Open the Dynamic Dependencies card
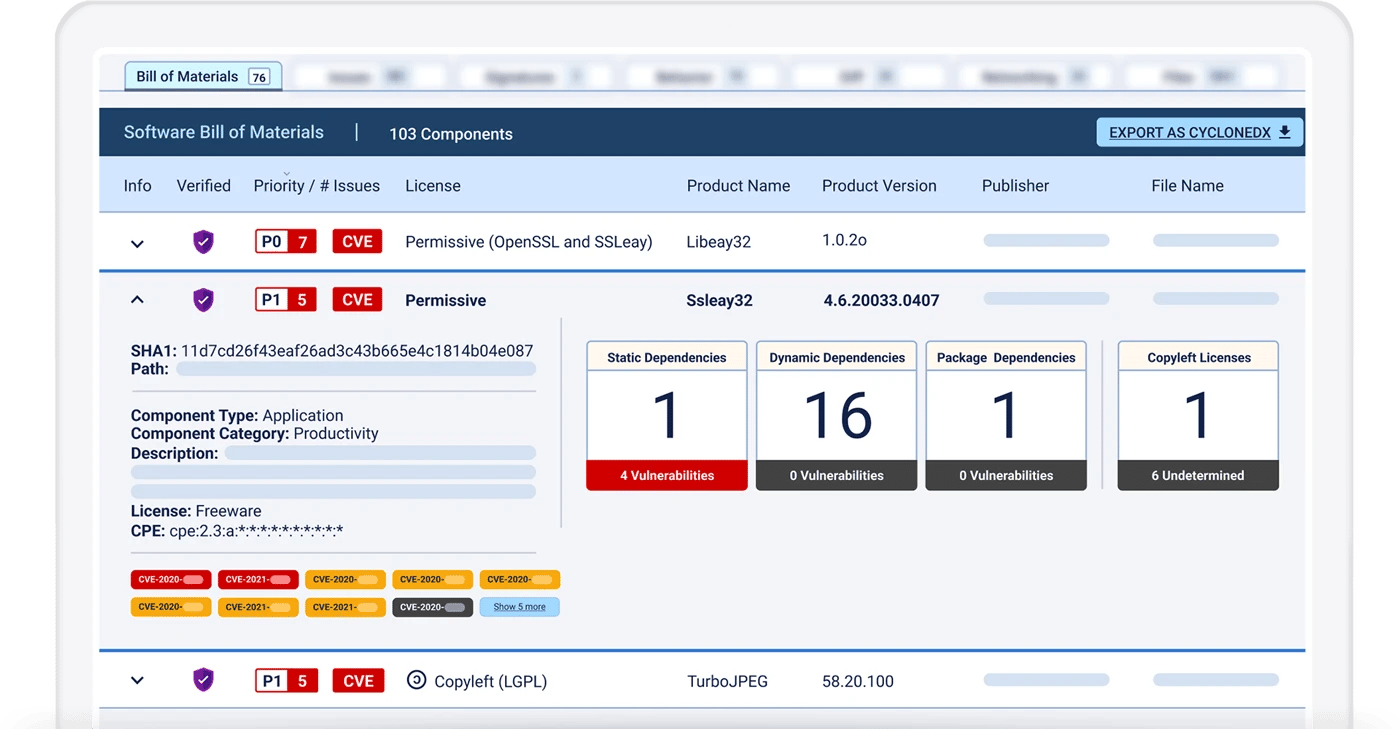This screenshot has width=1400, height=729. click(x=837, y=415)
